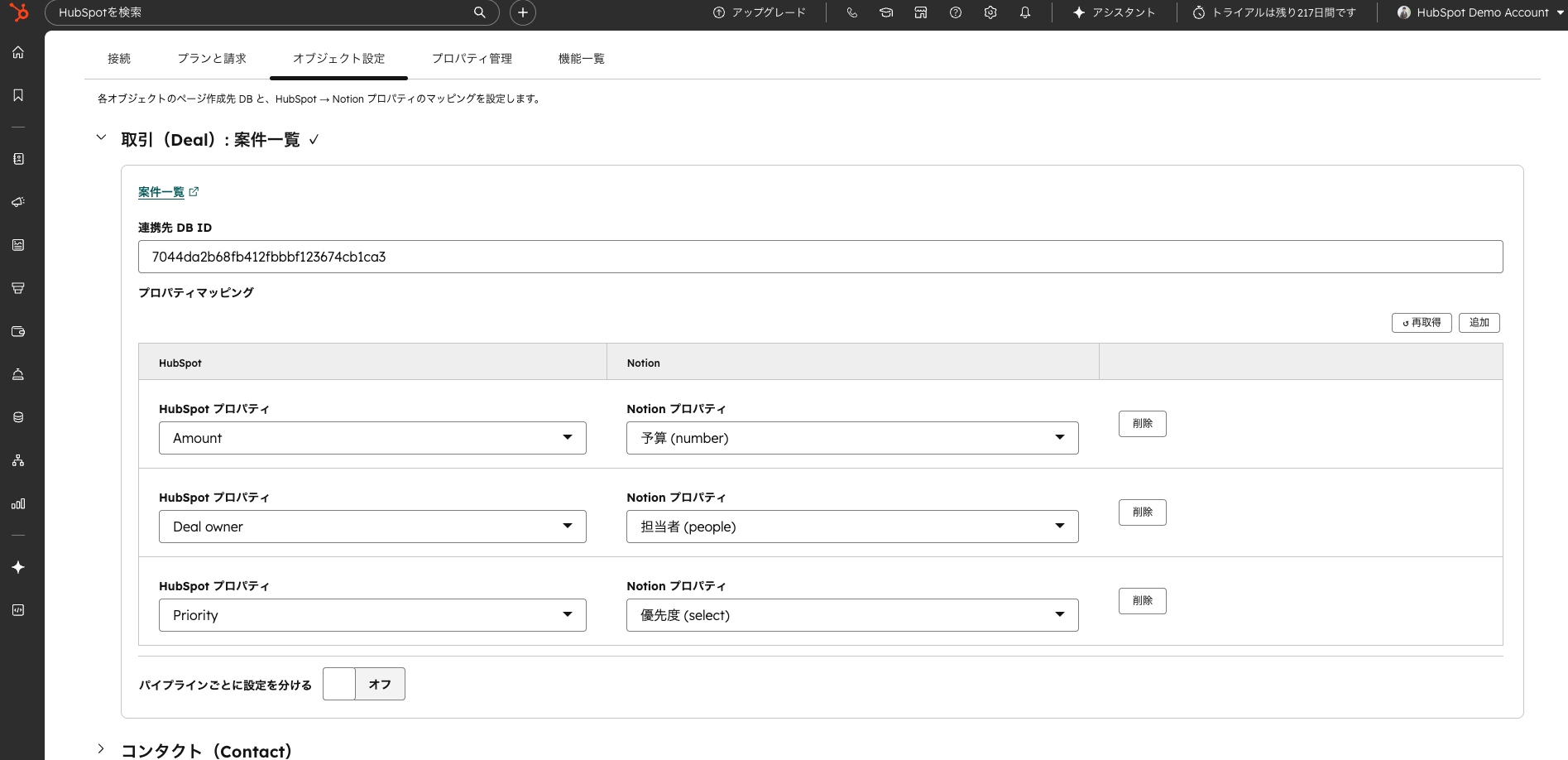Open the development tools sidebar icon
Screen dimensions: 1568x760
pos(18,610)
